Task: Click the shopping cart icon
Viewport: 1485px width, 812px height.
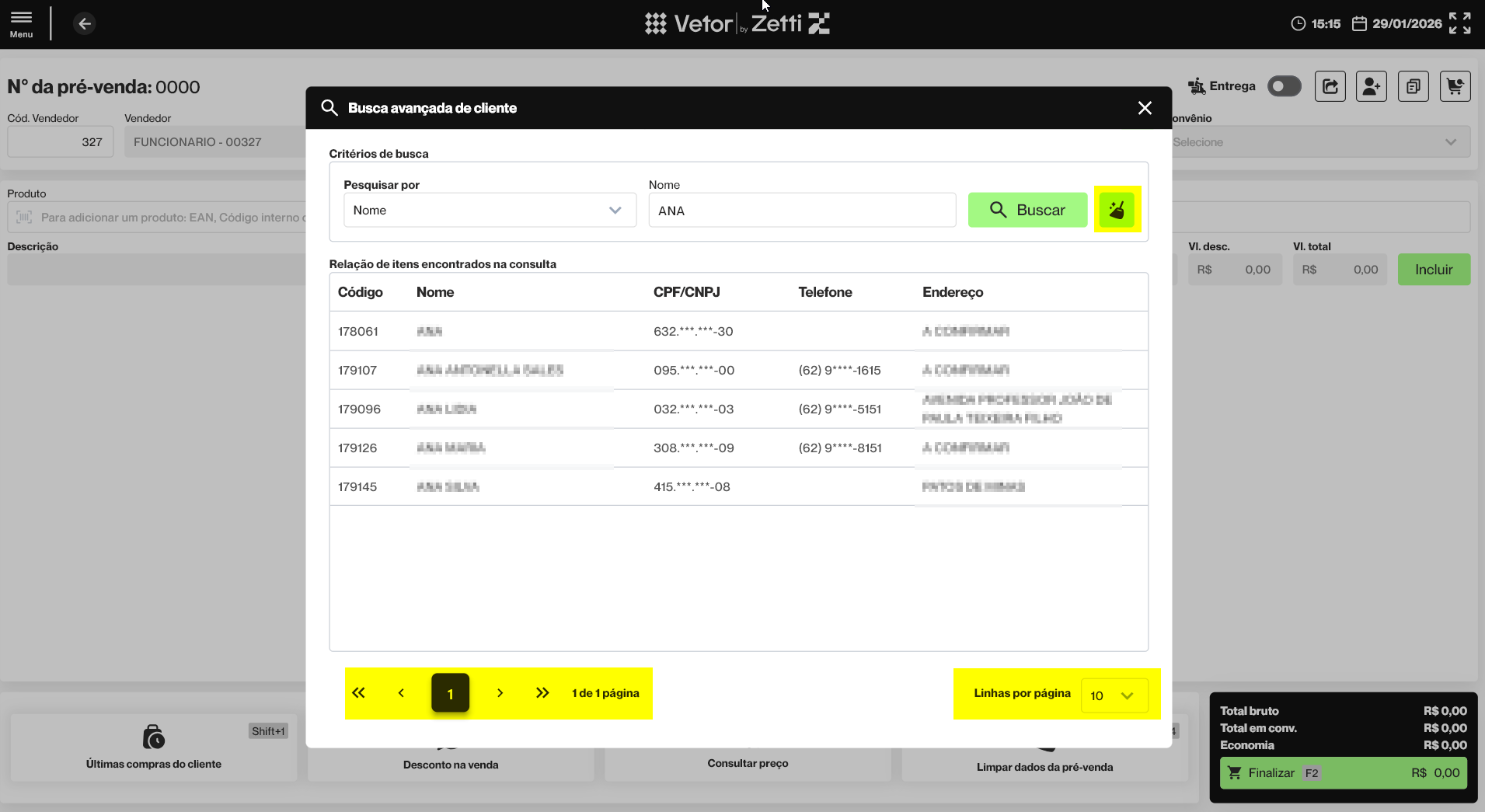Action: (1454, 86)
